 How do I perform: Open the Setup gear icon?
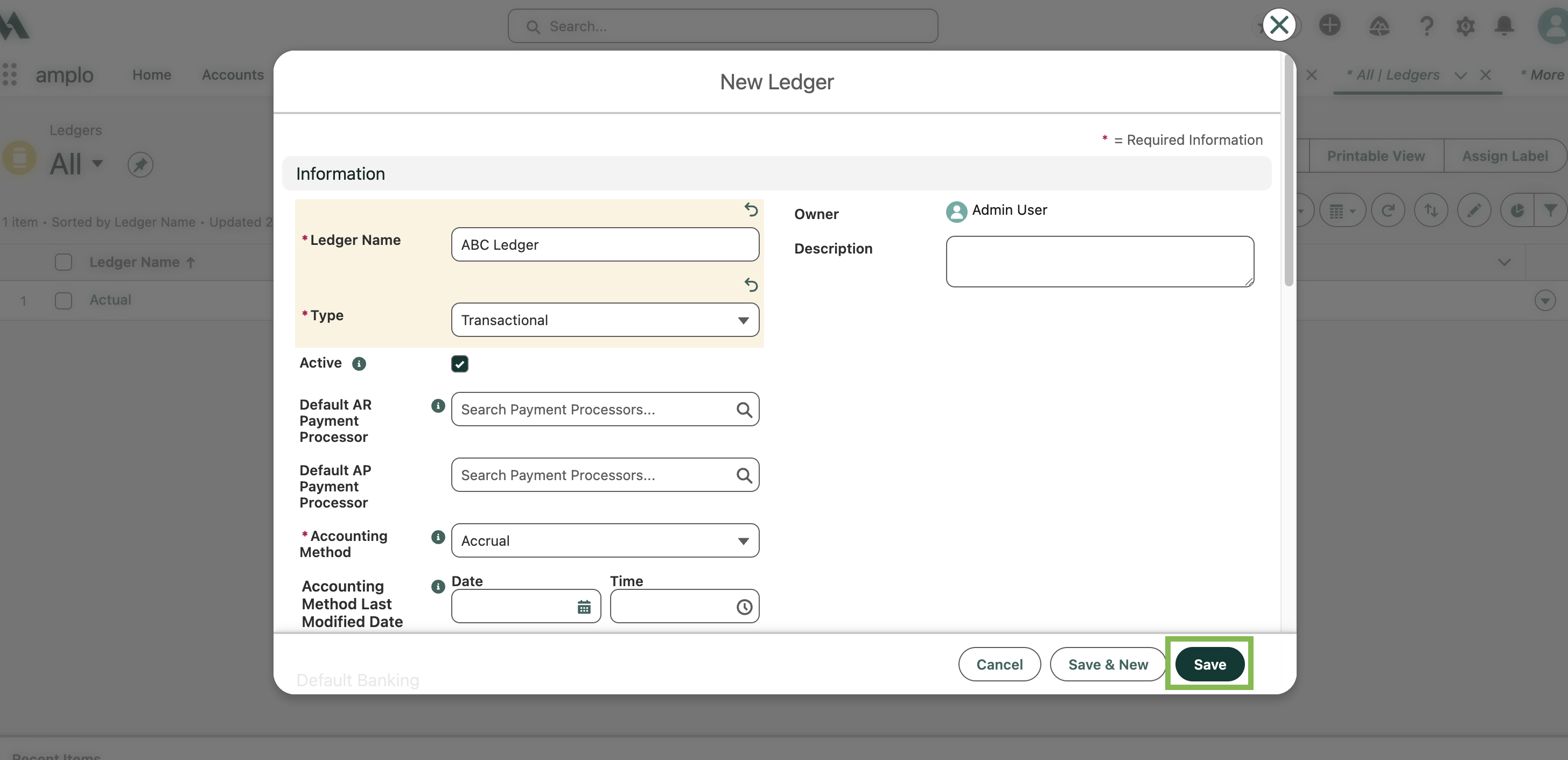tap(1465, 25)
